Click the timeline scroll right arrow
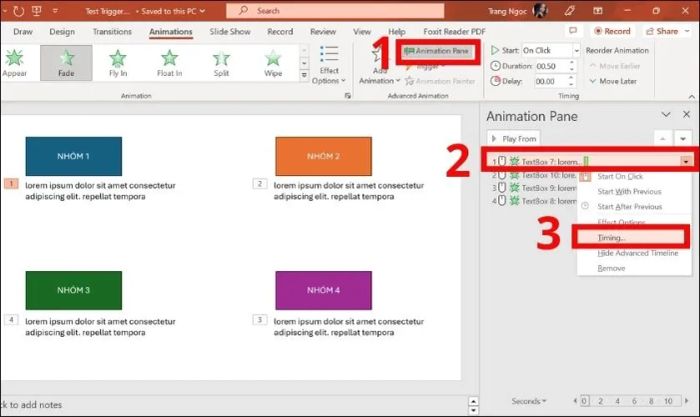The width and height of the screenshot is (700, 417). pyautogui.click(x=687, y=401)
